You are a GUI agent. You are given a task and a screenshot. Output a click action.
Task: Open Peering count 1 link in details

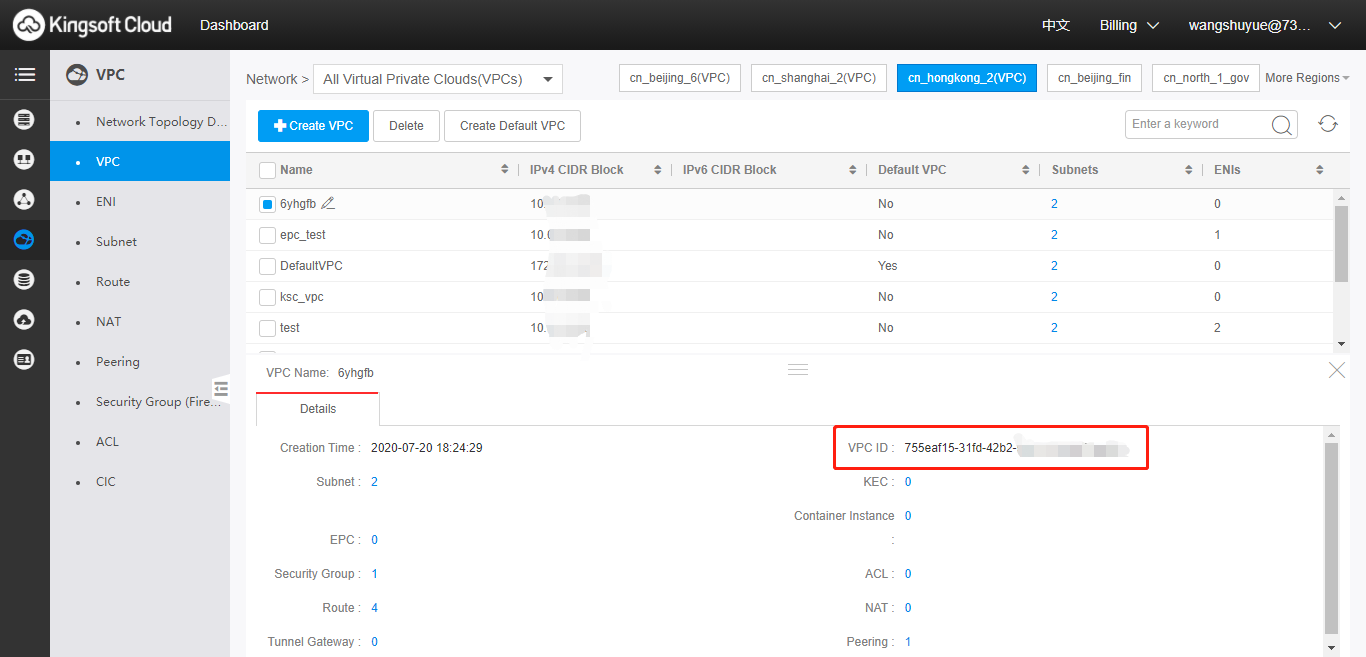pos(908,642)
